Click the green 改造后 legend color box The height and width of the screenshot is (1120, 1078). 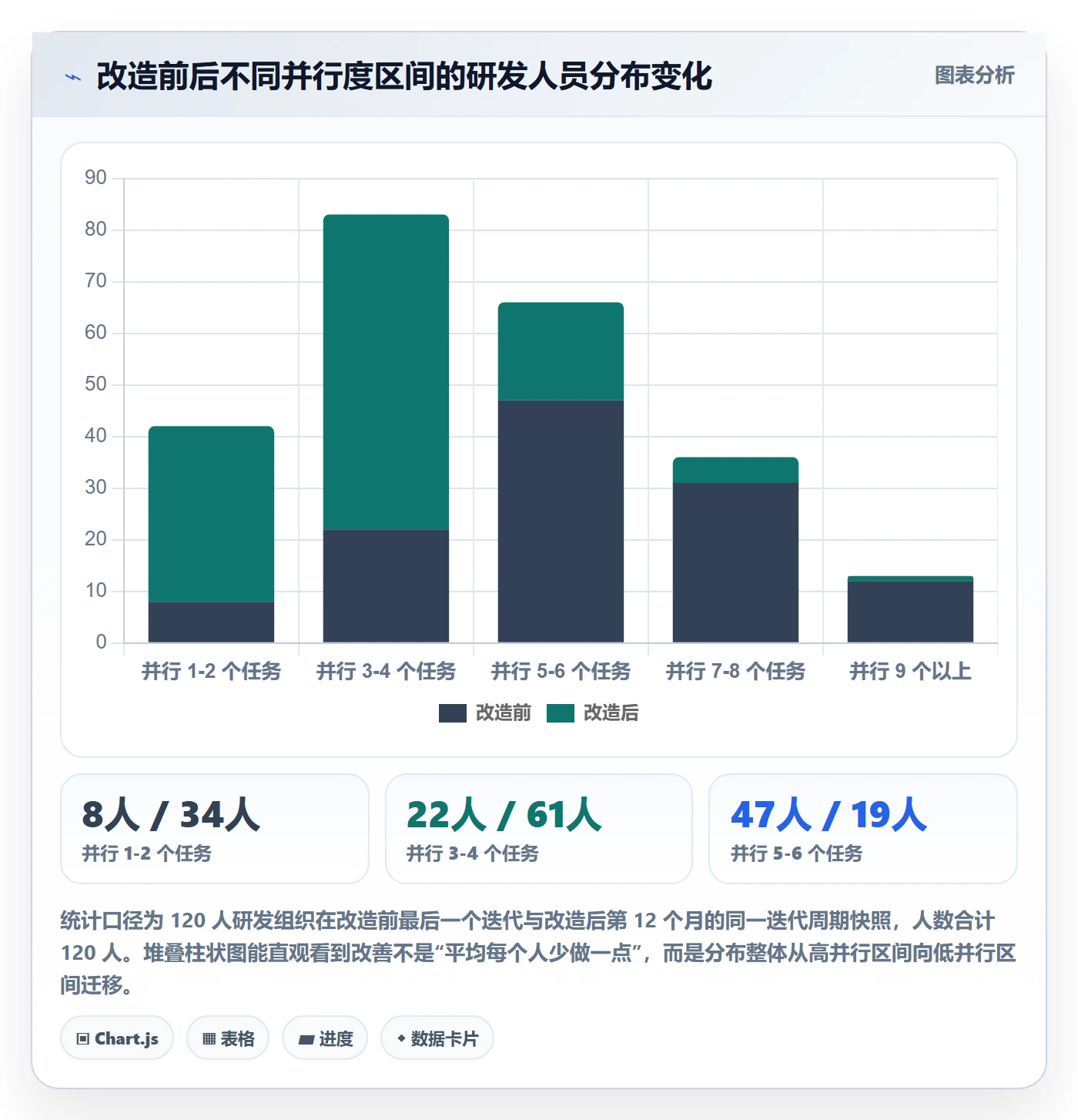tap(561, 713)
